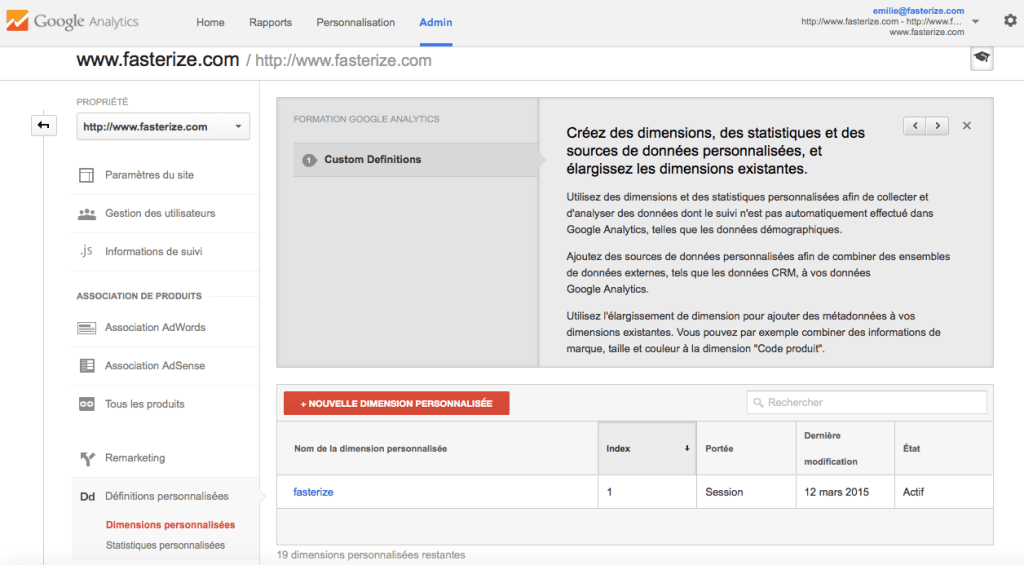The width and height of the screenshot is (1024, 565).
Task: Select the Custom Definitions training step
Action: tap(415, 160)
